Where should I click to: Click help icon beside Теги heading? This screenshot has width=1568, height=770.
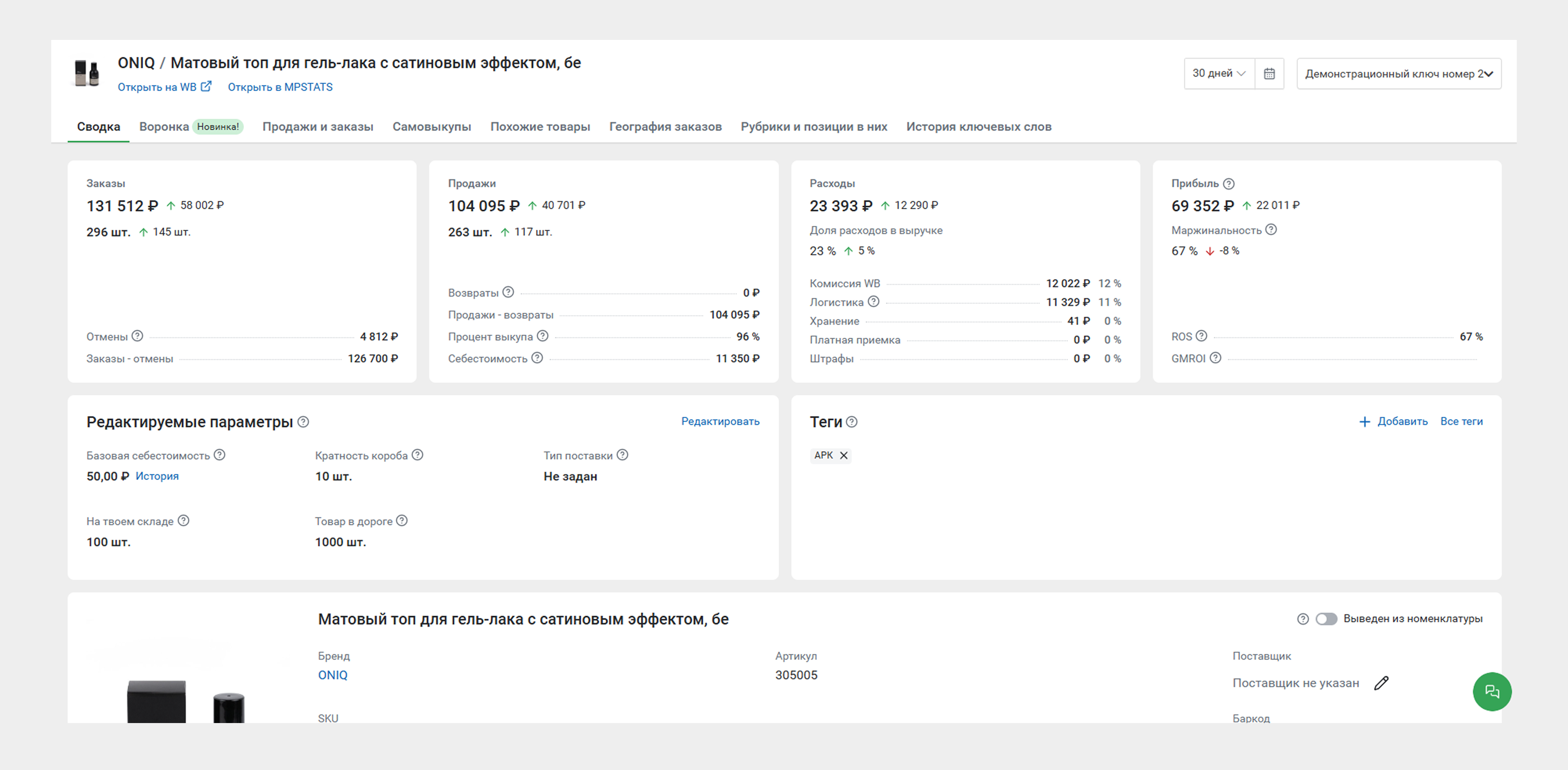(x=852, y=422)
